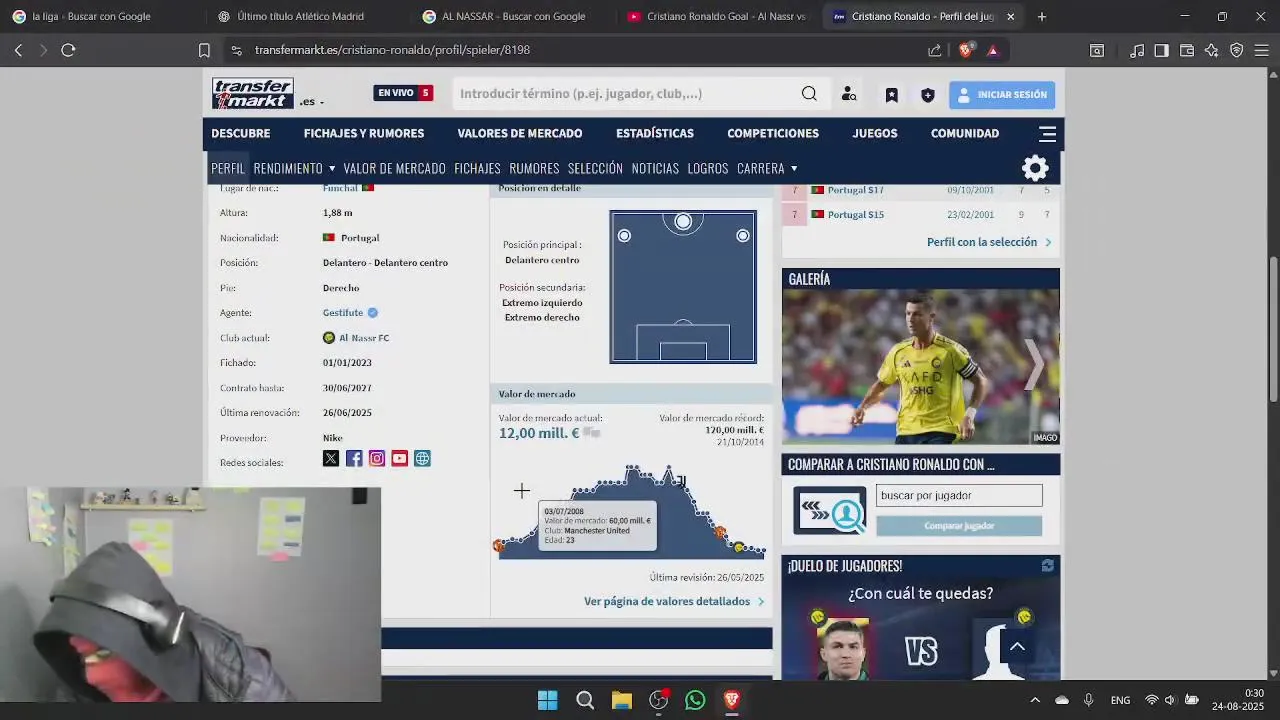Open the Competiciones menu

pyautogui.click(x=773, y=133)
